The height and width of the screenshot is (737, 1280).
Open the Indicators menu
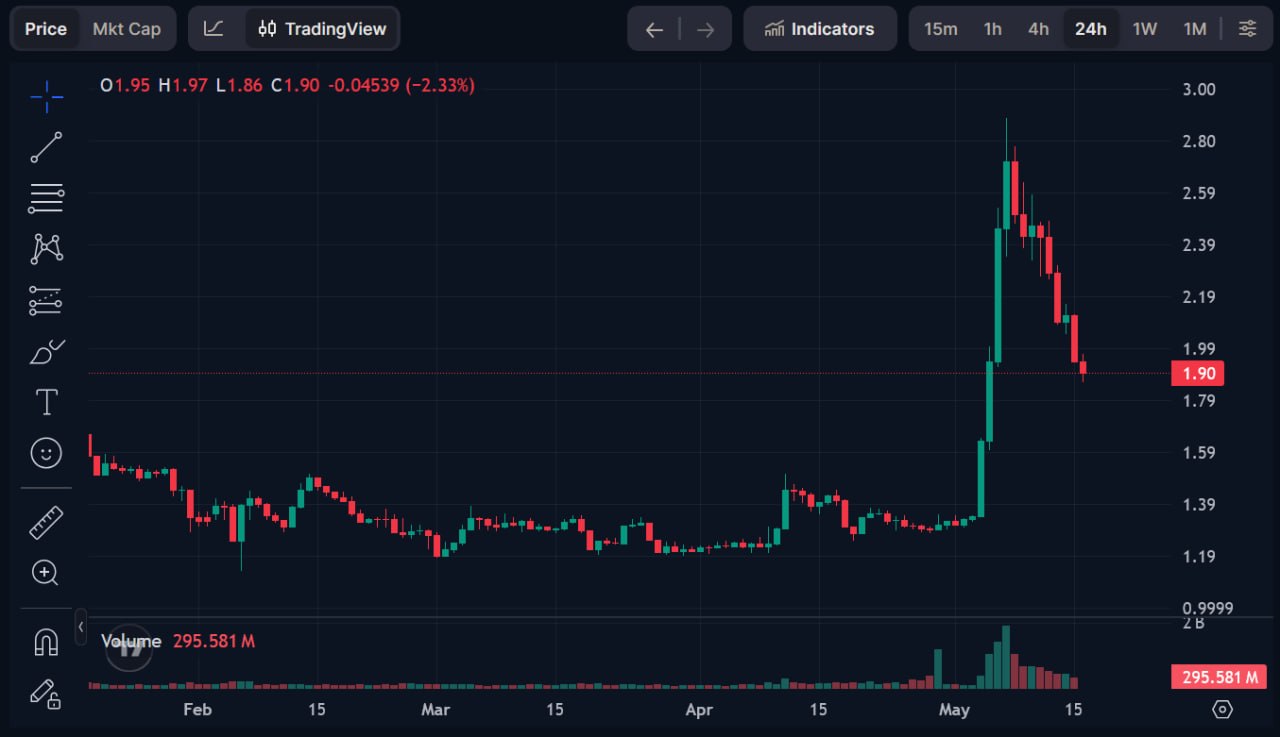click(820, 29)
